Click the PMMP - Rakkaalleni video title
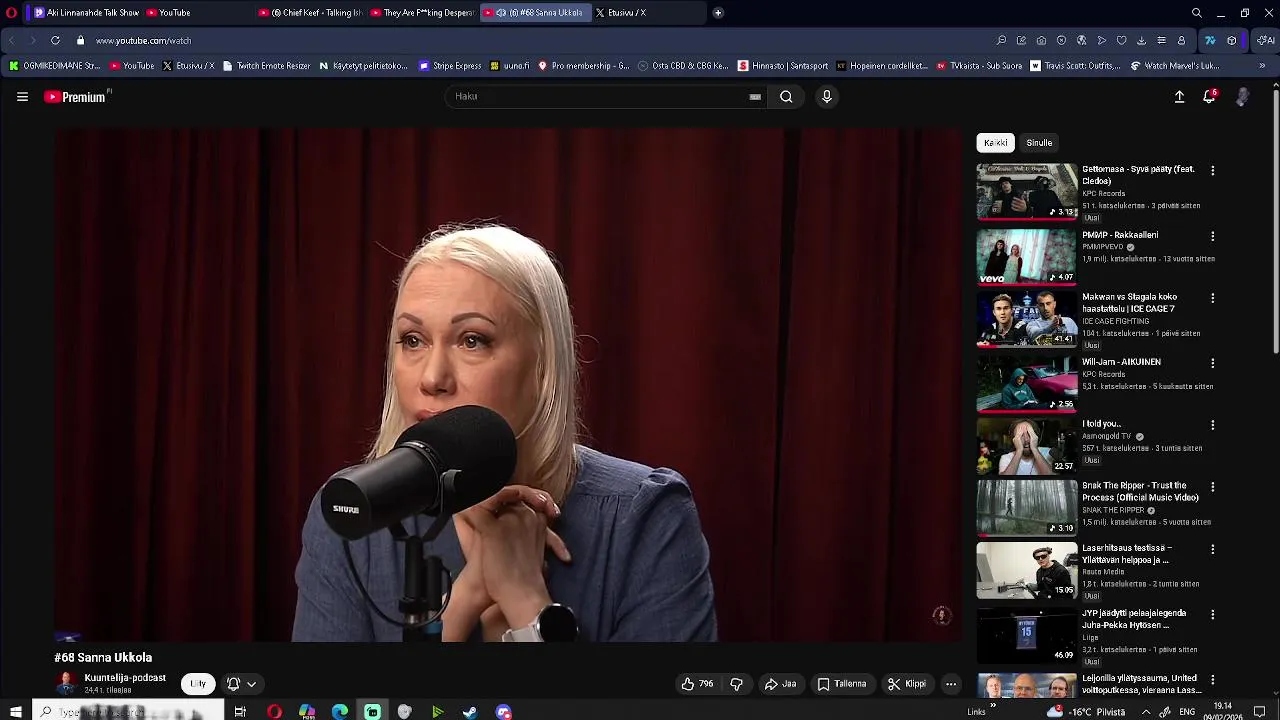Viewport: 1280px width, 720px height. (1120, 235)
